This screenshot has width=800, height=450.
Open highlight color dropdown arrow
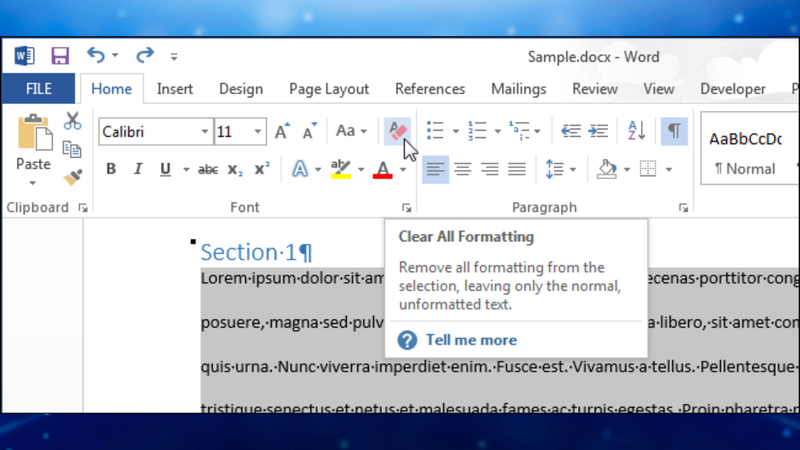pyautogui.click(x=361, y=169)
